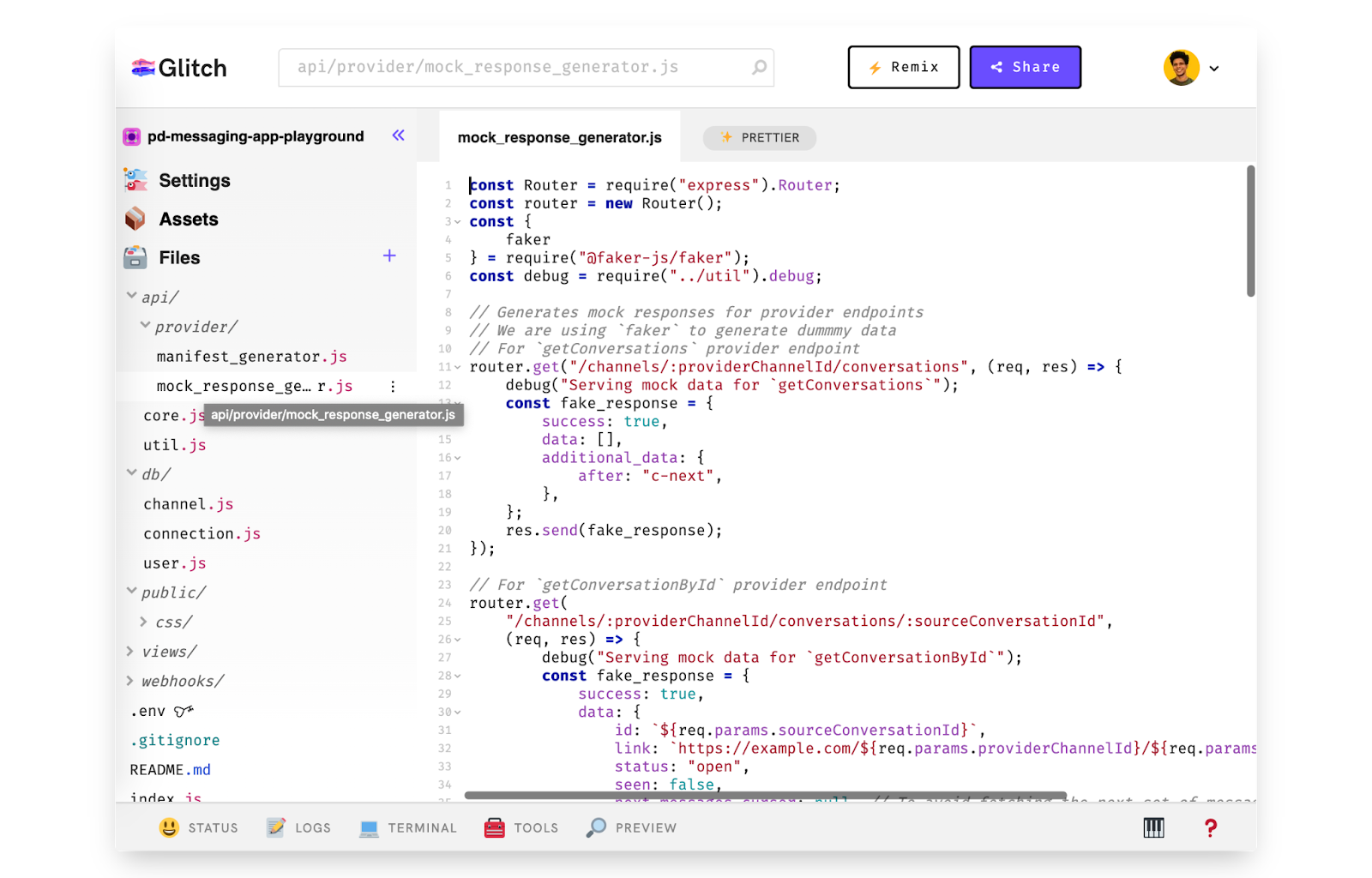Check project Status
Image resolution: width=1372 pixels, height=878 pixels.
pos(198,827)
